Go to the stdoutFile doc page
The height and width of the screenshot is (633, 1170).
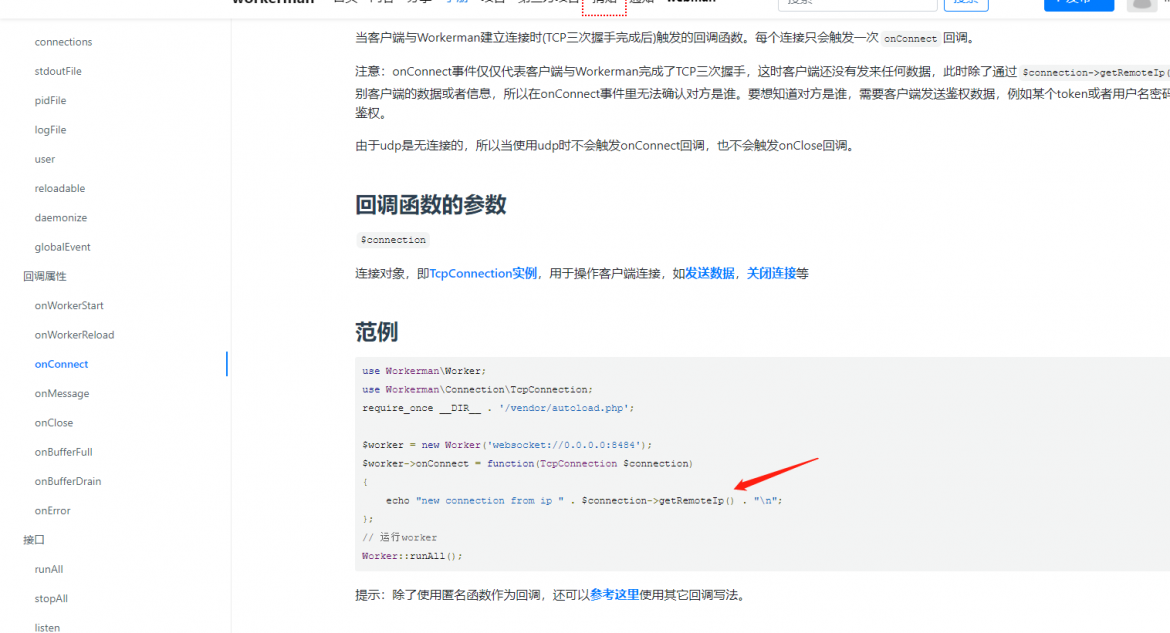point(58,71)
